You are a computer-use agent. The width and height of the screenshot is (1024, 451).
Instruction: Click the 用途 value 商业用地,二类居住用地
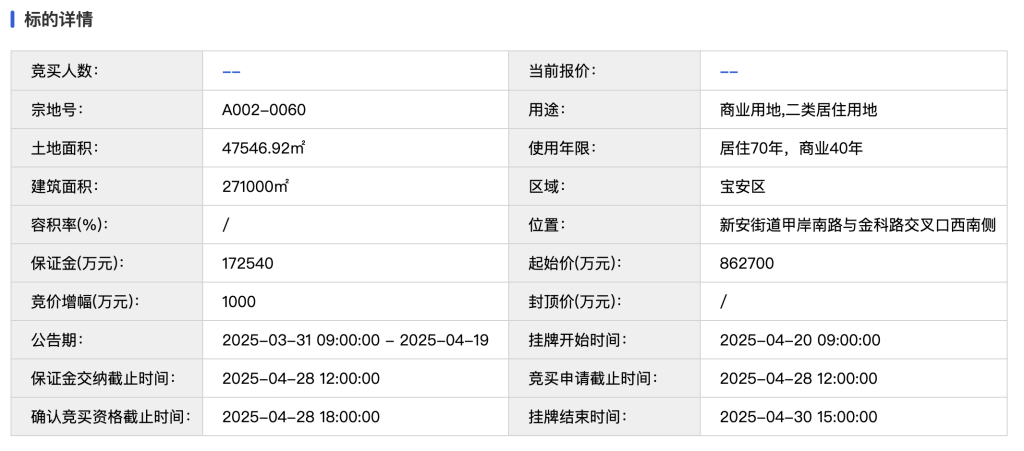coord(798,110)
